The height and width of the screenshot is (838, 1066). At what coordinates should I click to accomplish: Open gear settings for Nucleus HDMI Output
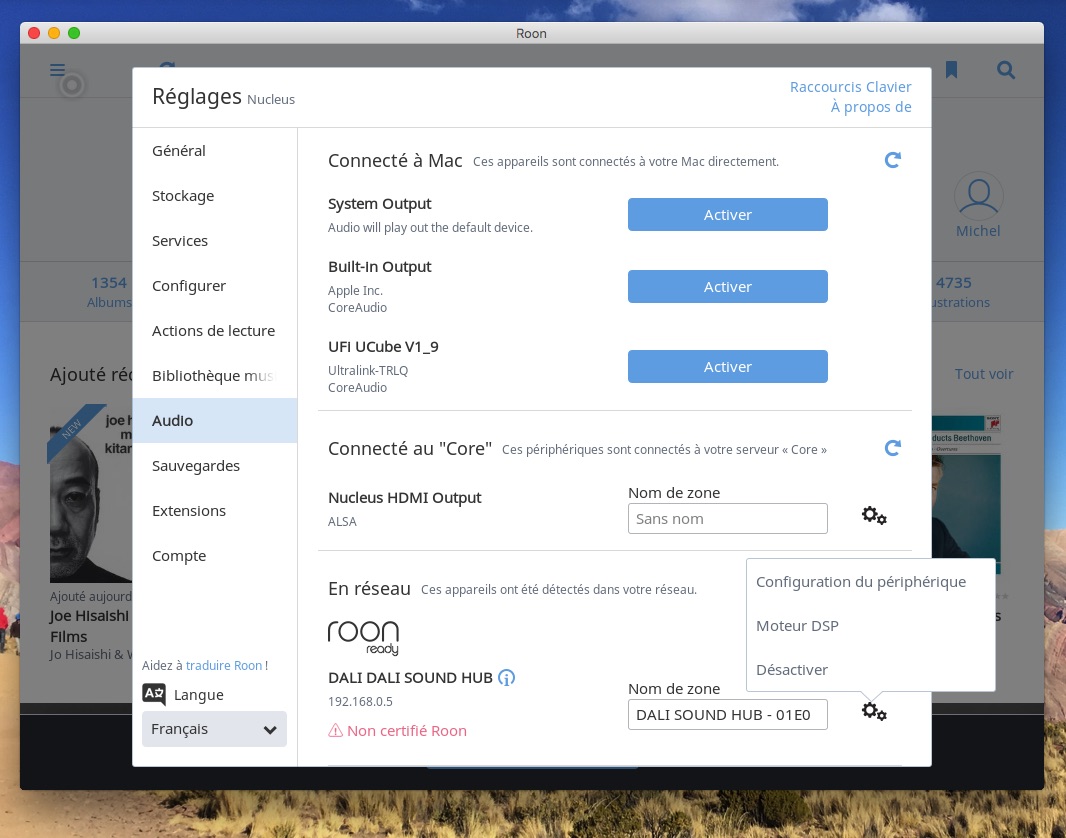(874, 516)
